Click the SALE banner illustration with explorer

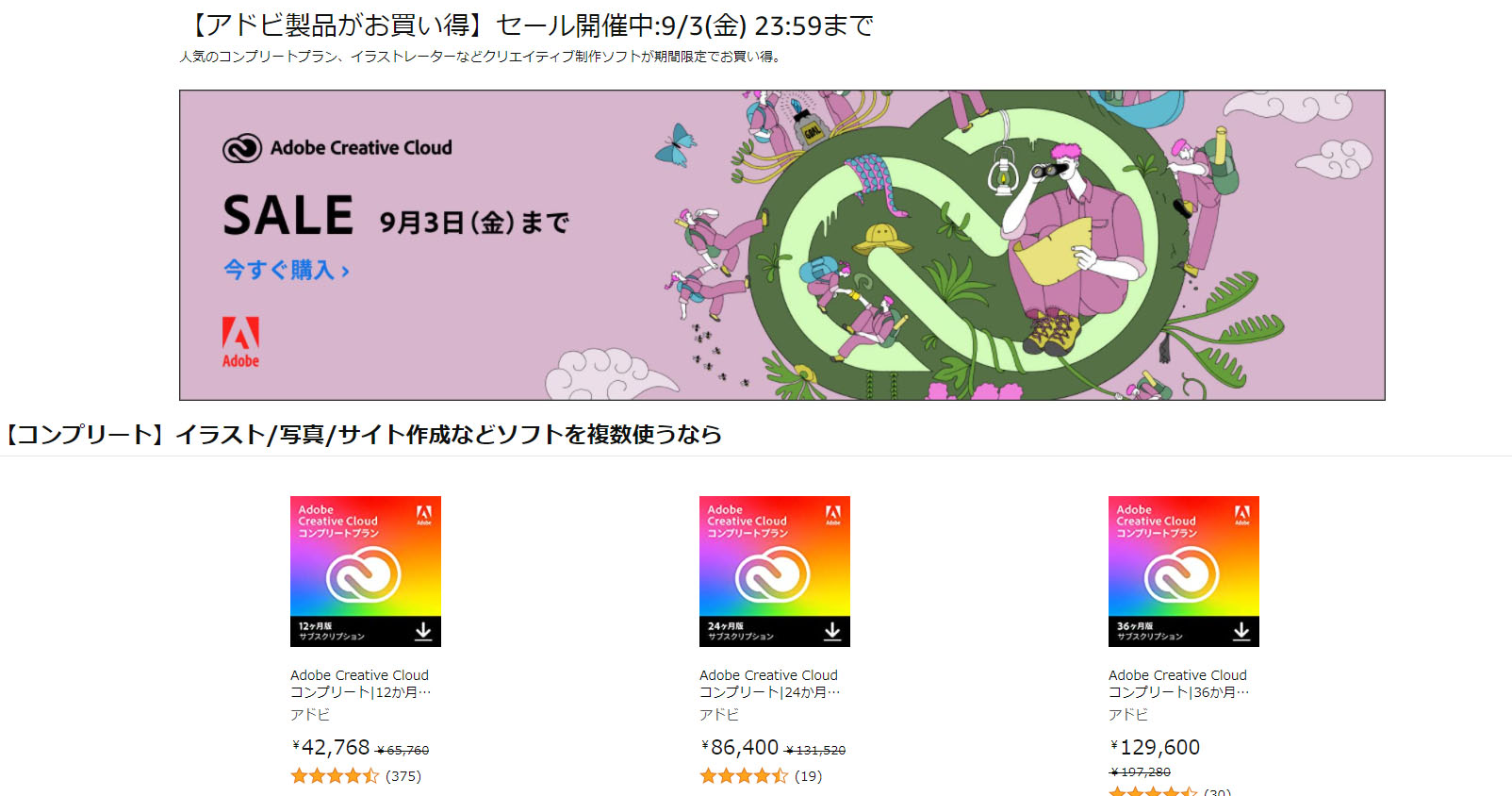[782, 245]
